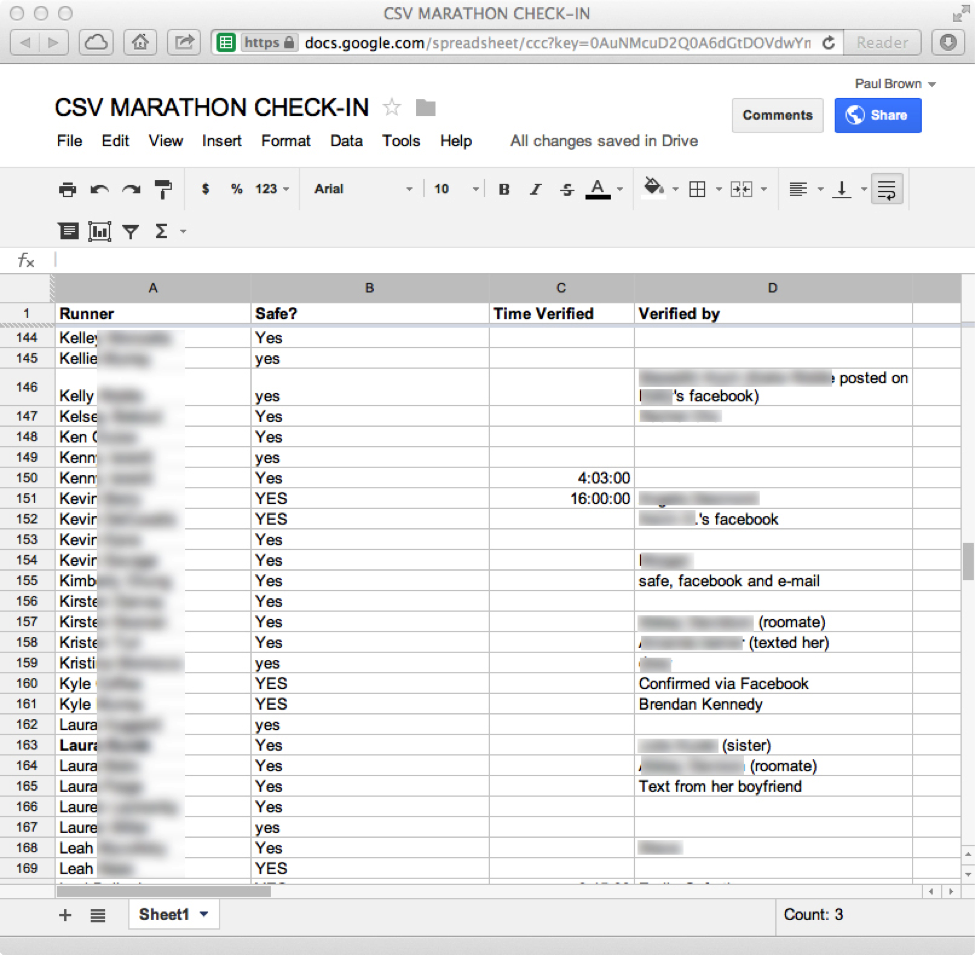Star this spreadsheet
975x955 pixels.
(392, 108)
